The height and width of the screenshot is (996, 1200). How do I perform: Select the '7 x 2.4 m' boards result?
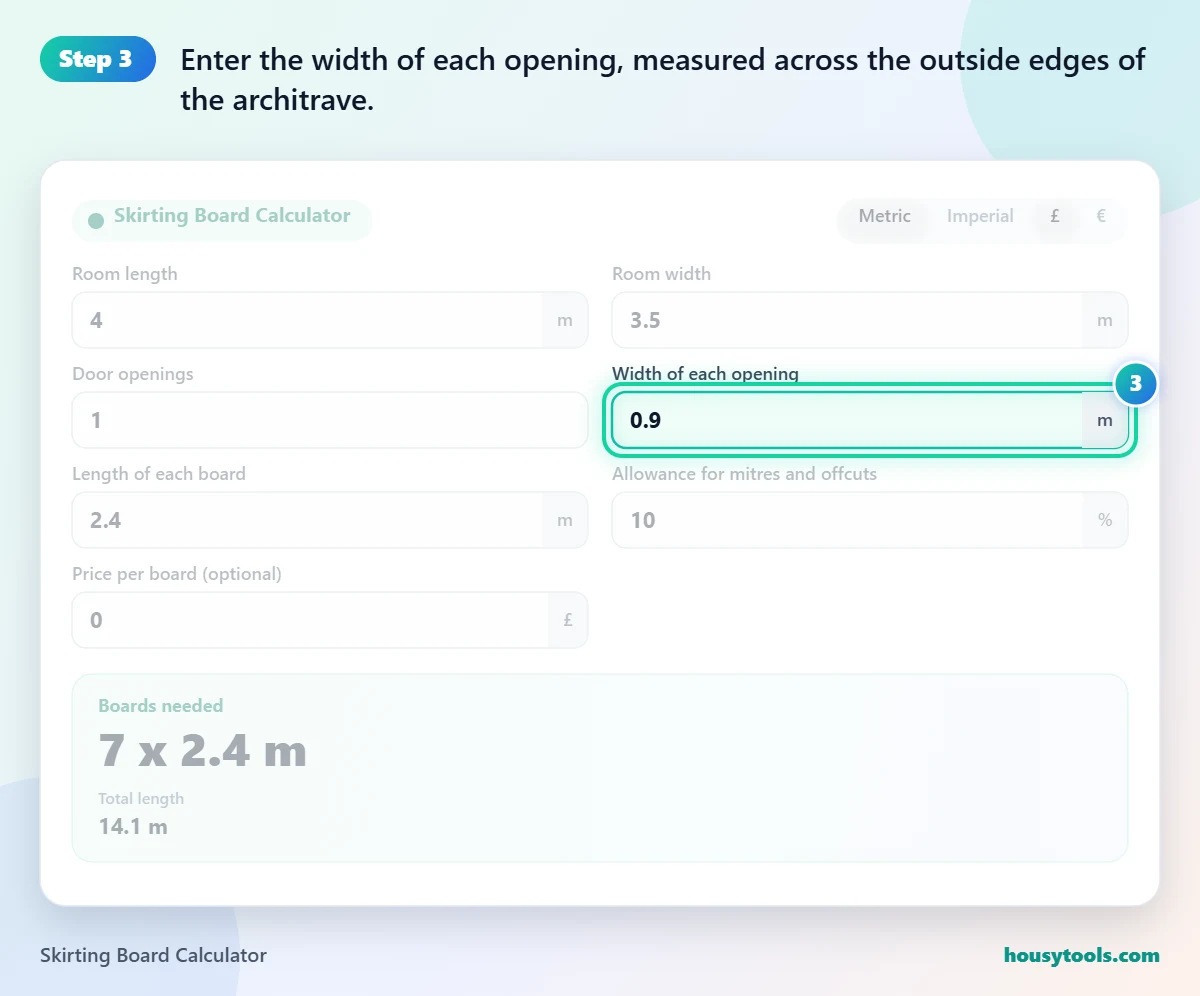(x=203, y=750)
